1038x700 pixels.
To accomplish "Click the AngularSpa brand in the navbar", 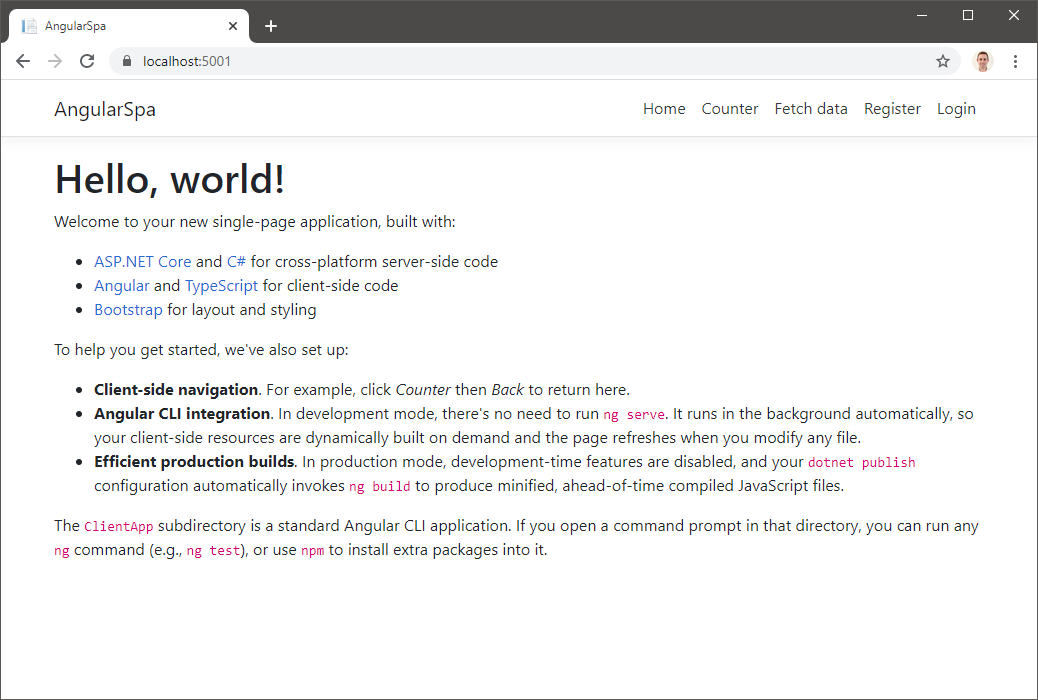I will 104,108.
